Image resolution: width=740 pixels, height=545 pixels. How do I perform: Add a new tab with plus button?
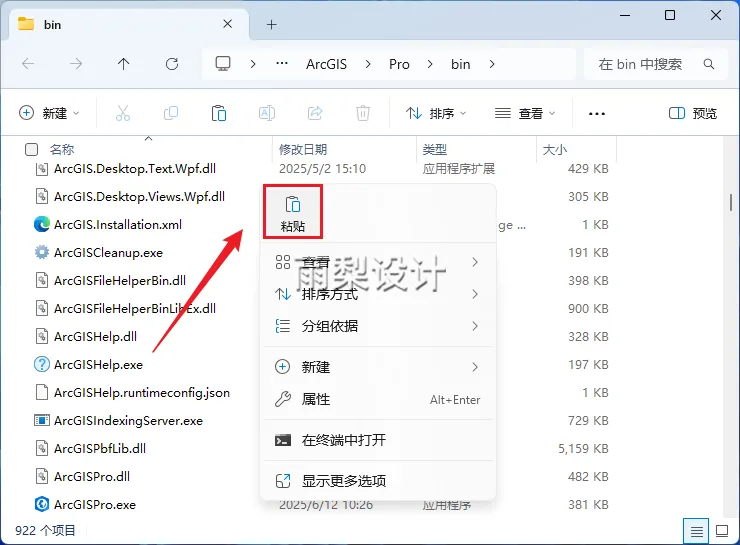click(x=271, y=25)
